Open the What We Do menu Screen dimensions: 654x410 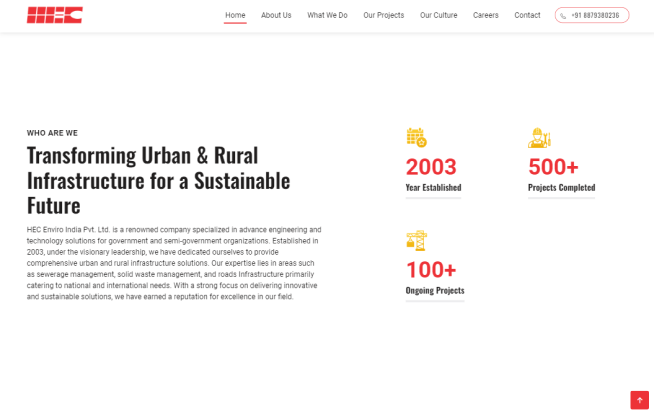point(327,15)
